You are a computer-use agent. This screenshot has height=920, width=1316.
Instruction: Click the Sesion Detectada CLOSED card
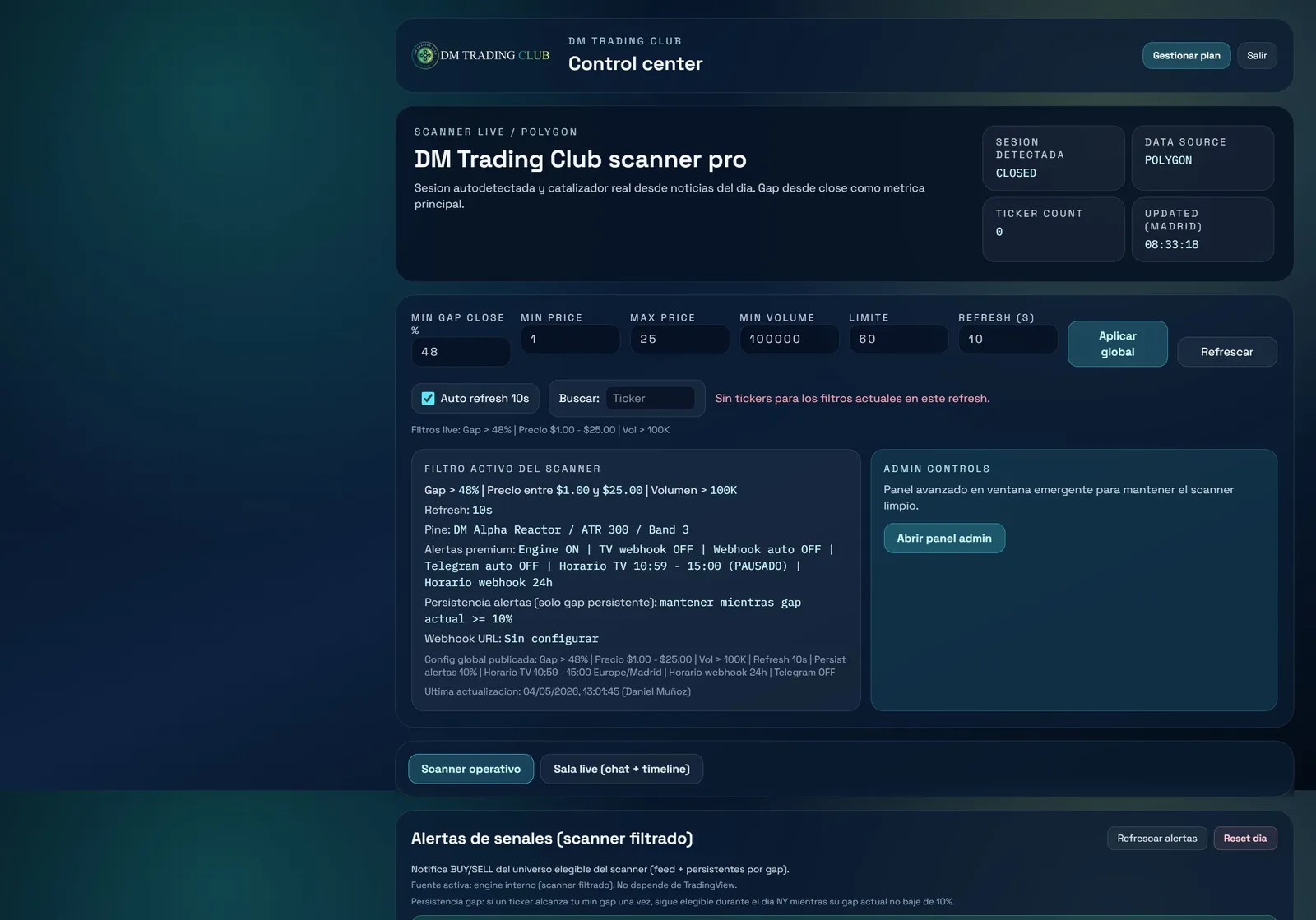tap(1053, 158)
